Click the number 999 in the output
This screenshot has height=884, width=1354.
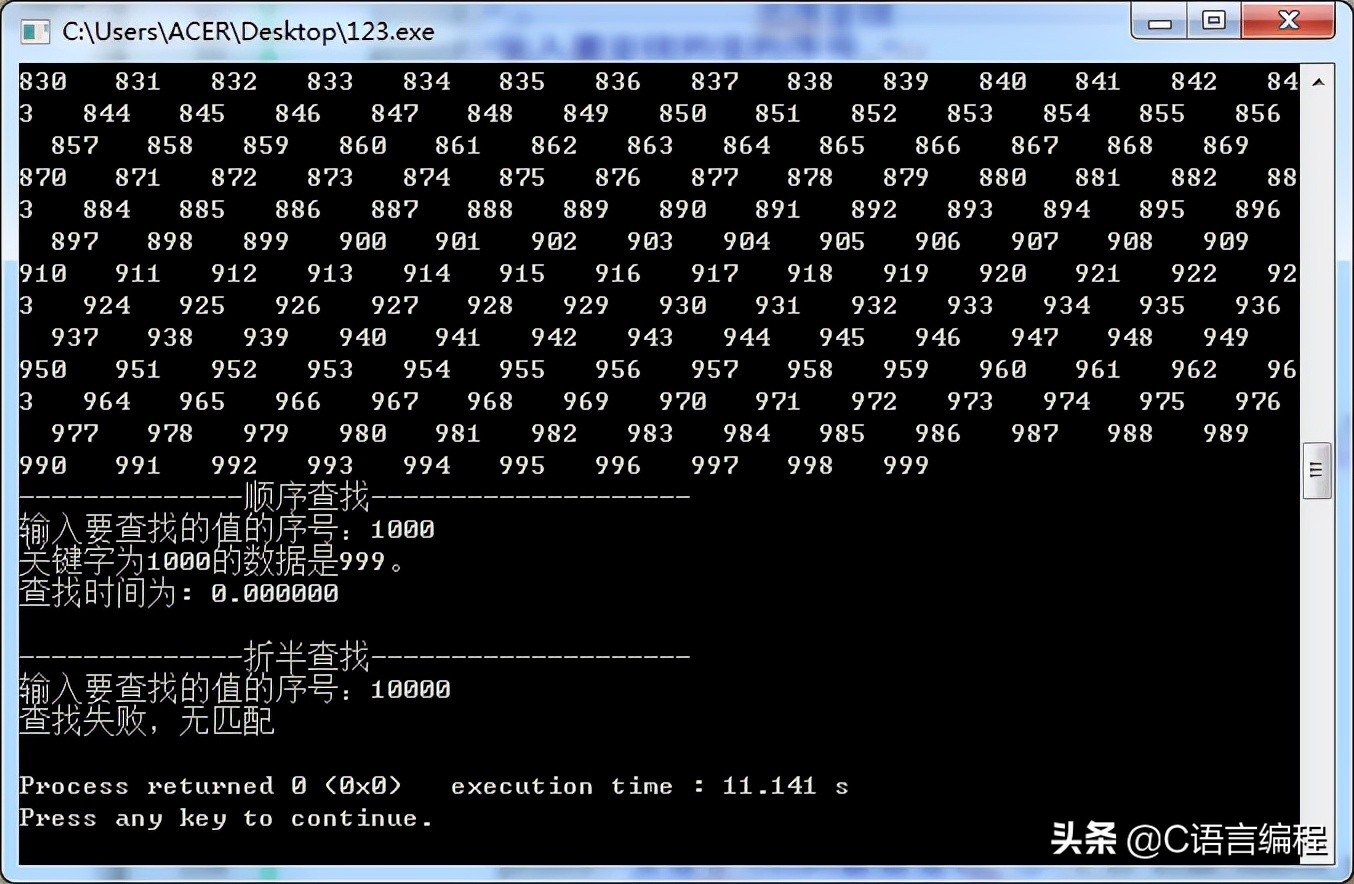pyautogui.click(x=906, y=465)
